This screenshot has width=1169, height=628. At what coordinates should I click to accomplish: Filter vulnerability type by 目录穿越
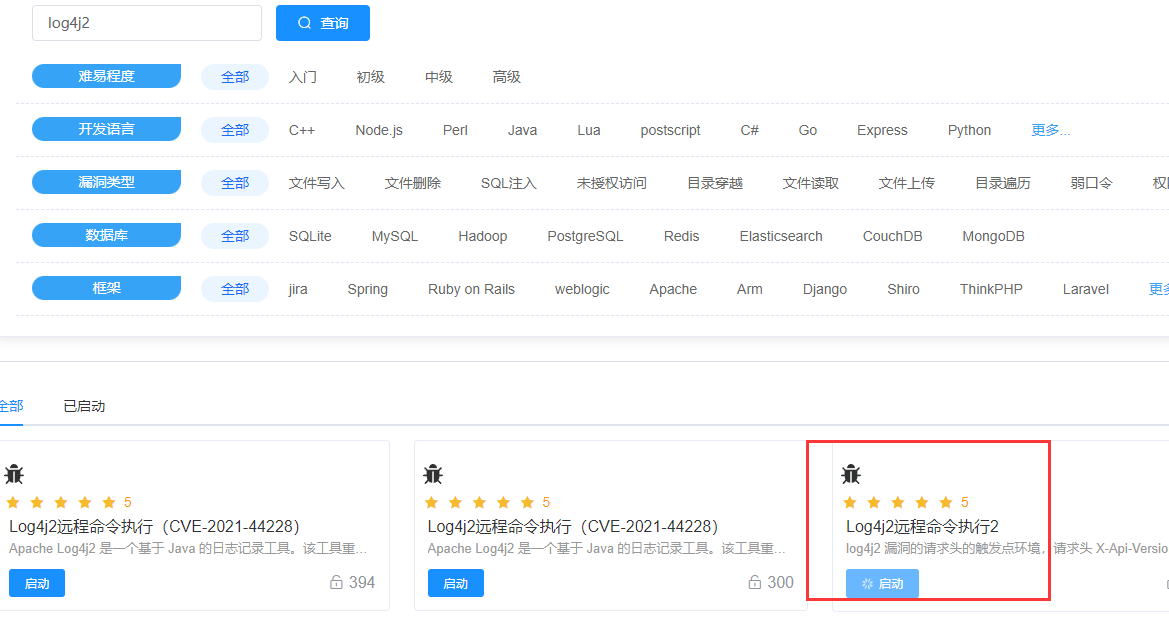pyautogui.click(x=714, y=183)
